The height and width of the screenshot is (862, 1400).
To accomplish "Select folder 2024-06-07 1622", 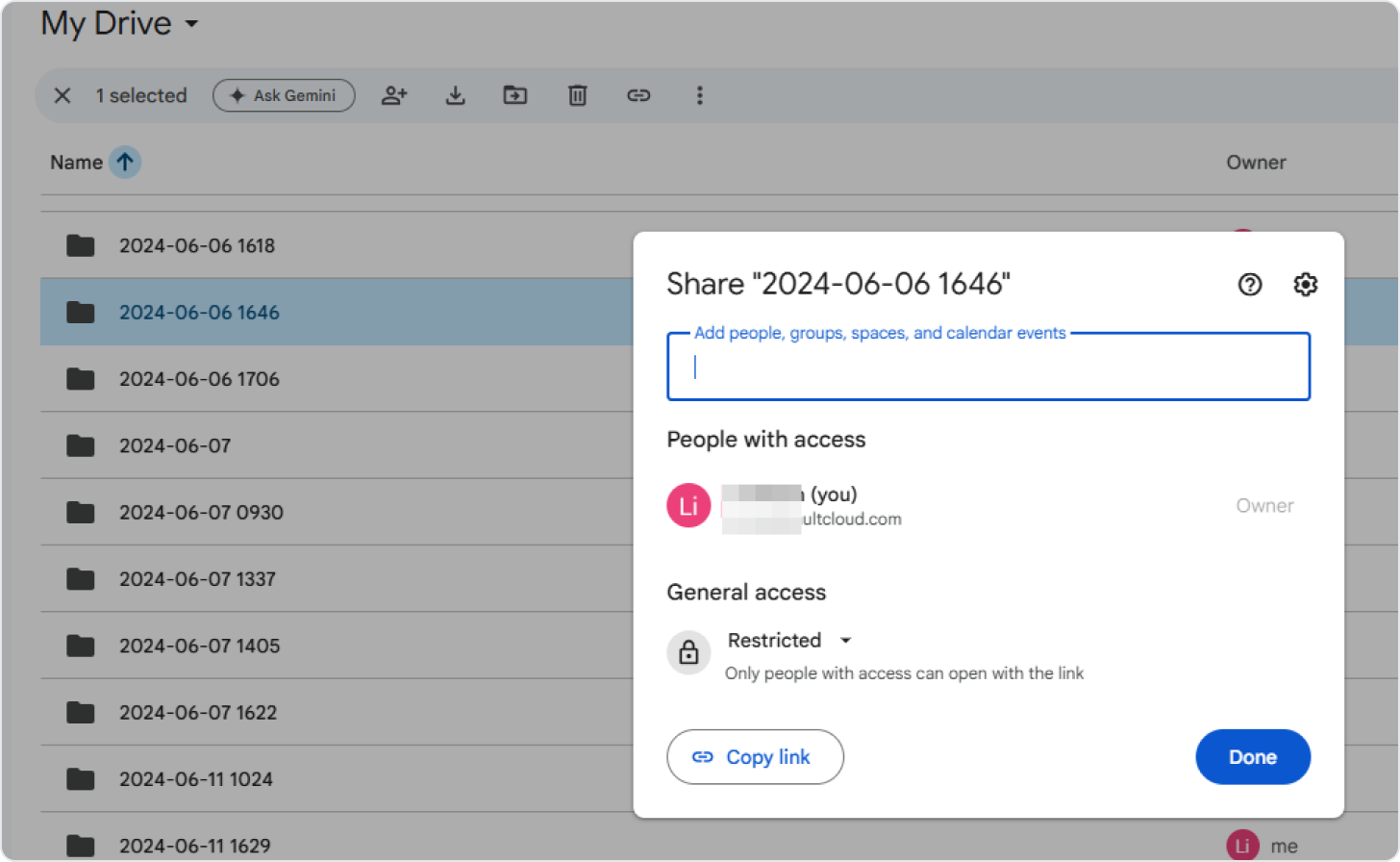I will tap(198, 713).
